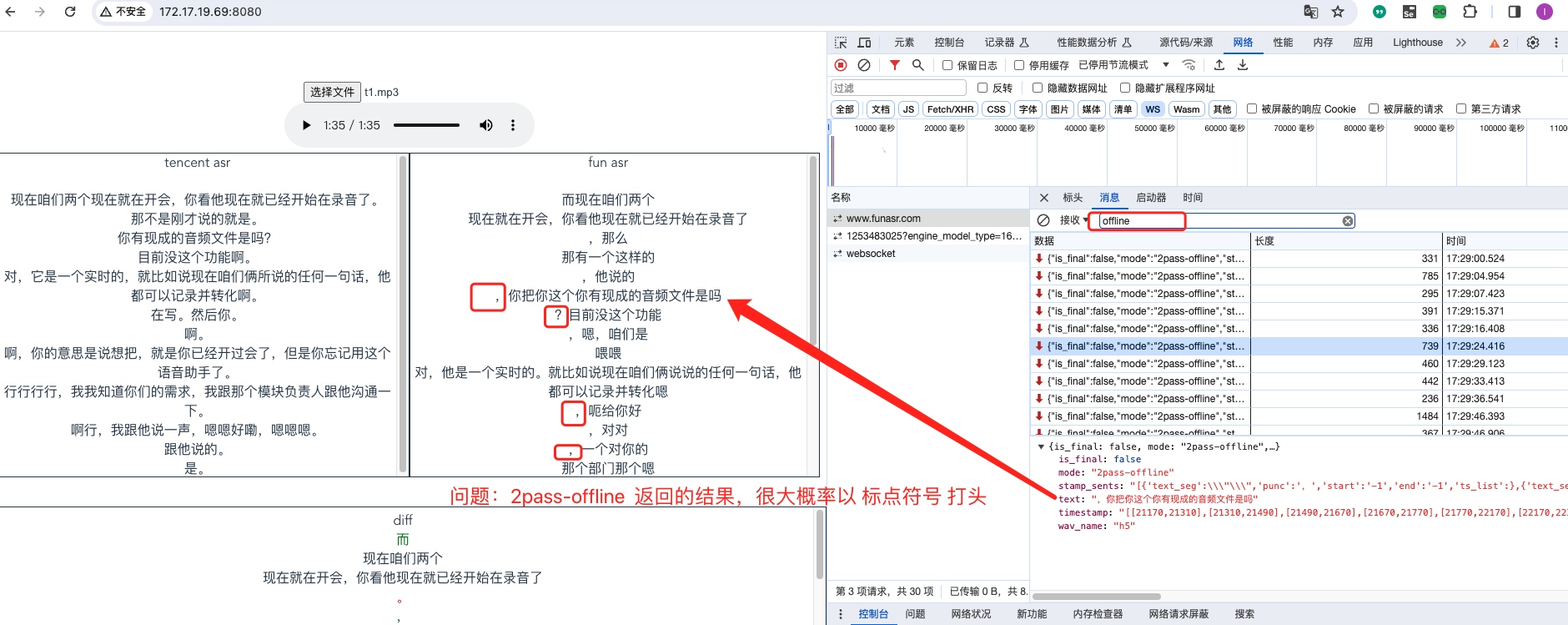Screen dimensions: 1568x625
Task: Reload the page with the refresh icon
Action: 70,12
